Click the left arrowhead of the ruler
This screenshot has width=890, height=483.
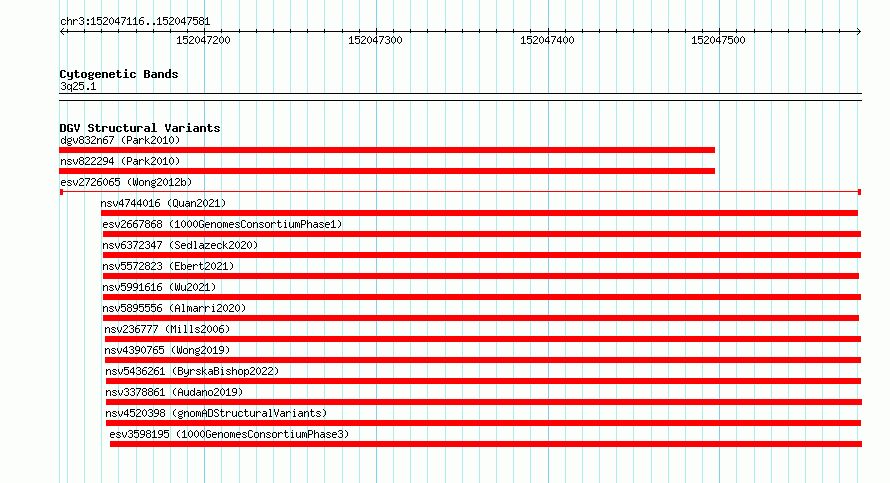click(62, 31)
